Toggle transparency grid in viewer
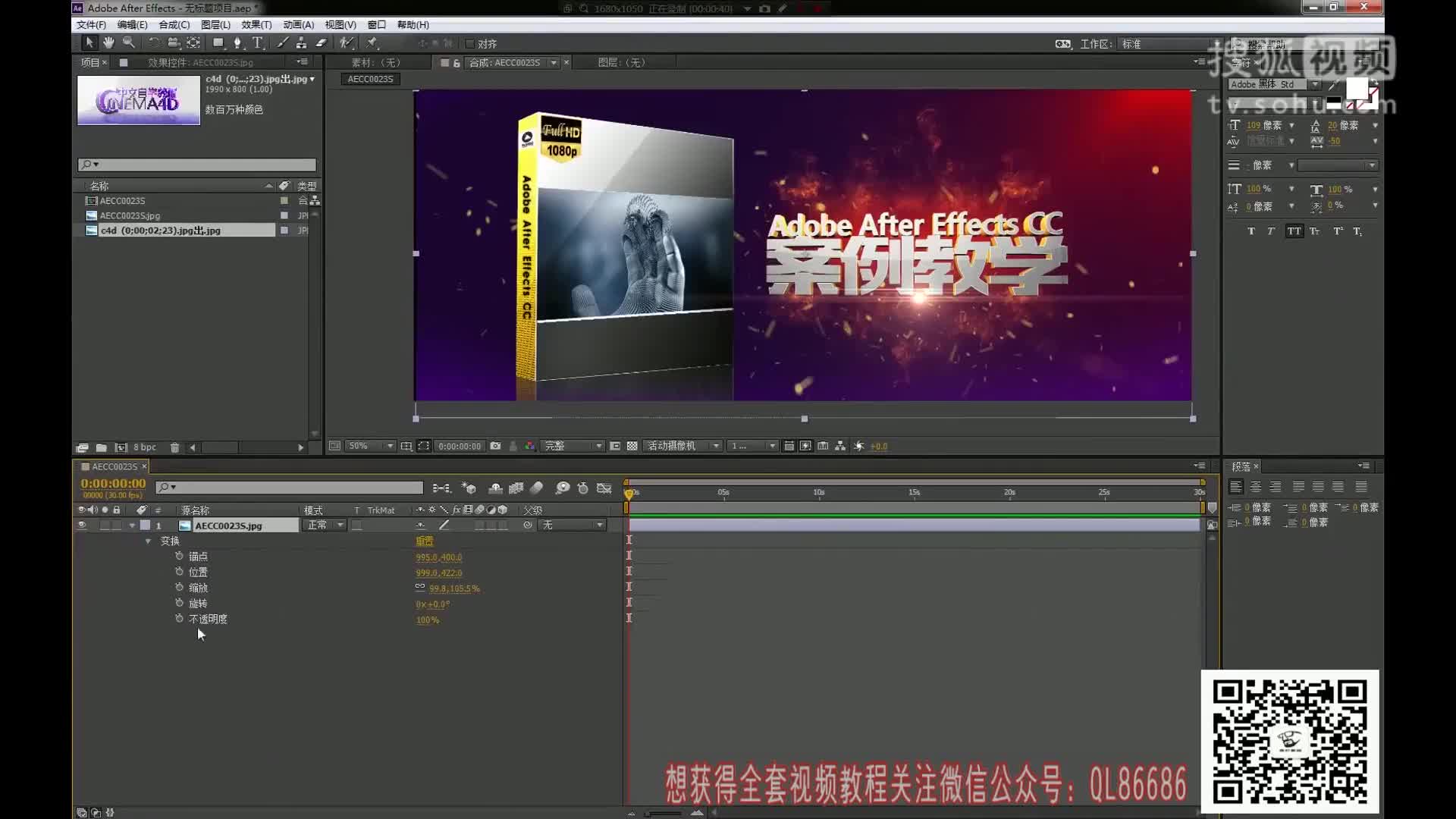The height and width of the screenshot is (819, 1456). click(x=632, y=446)
